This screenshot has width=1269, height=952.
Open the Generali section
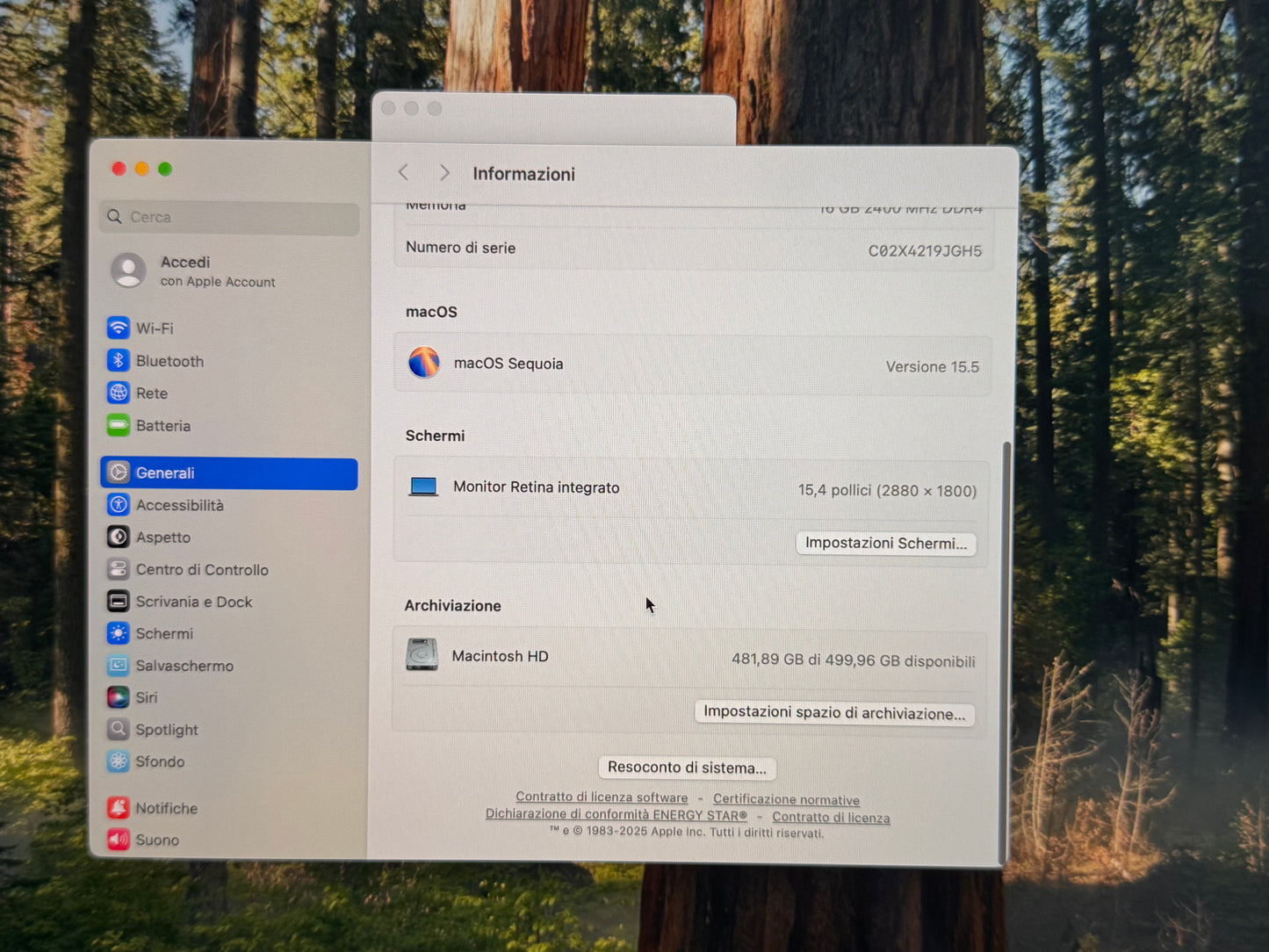pos(228,473)
